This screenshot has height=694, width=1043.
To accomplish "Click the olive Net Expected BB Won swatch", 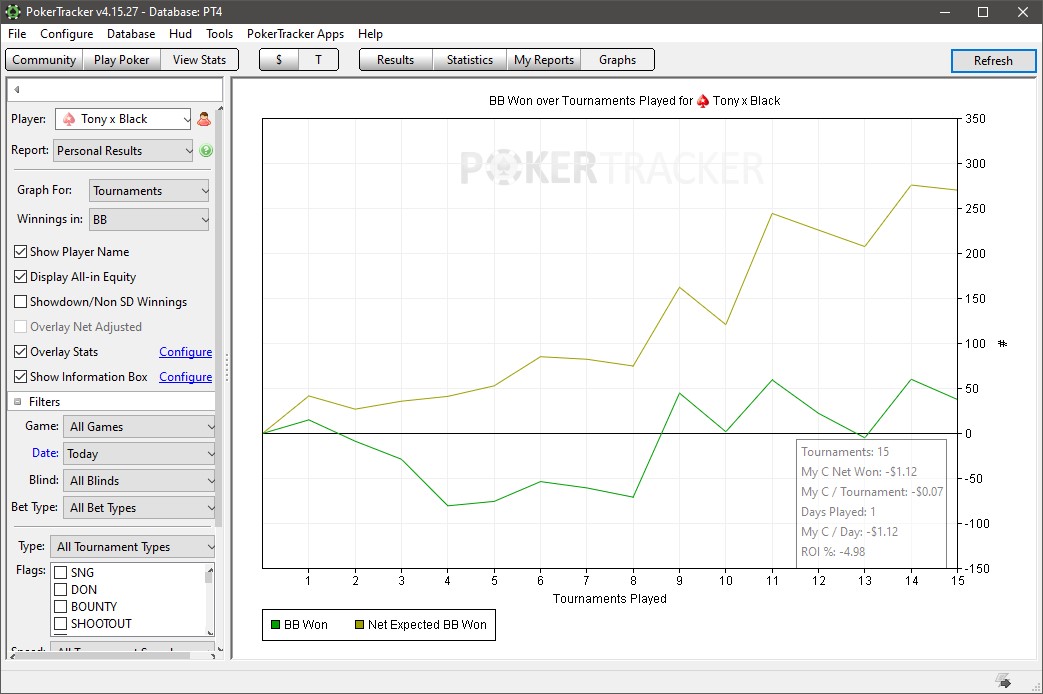I will (x=359, y=625).
